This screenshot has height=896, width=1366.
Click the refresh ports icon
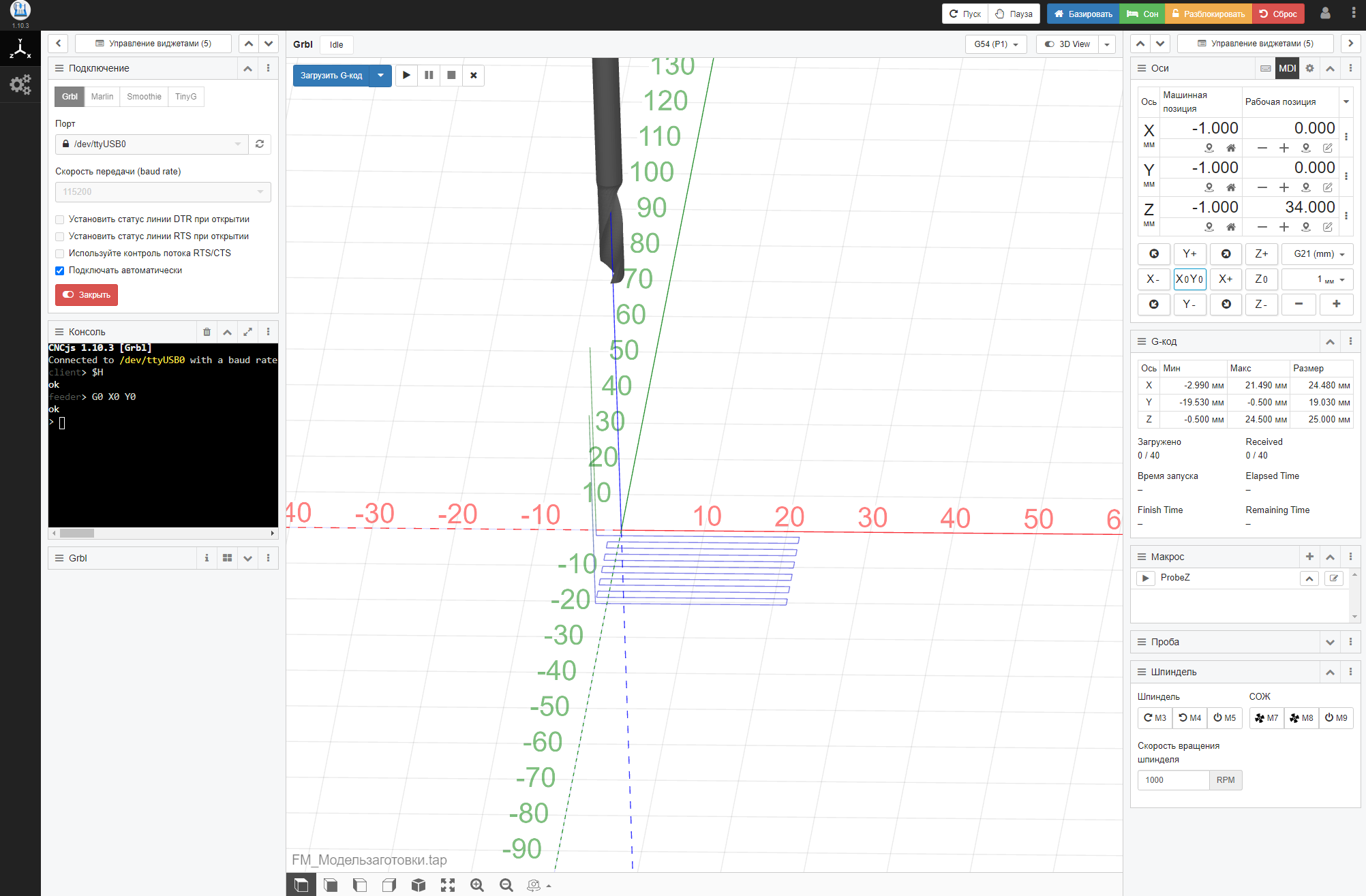point(260,144)
